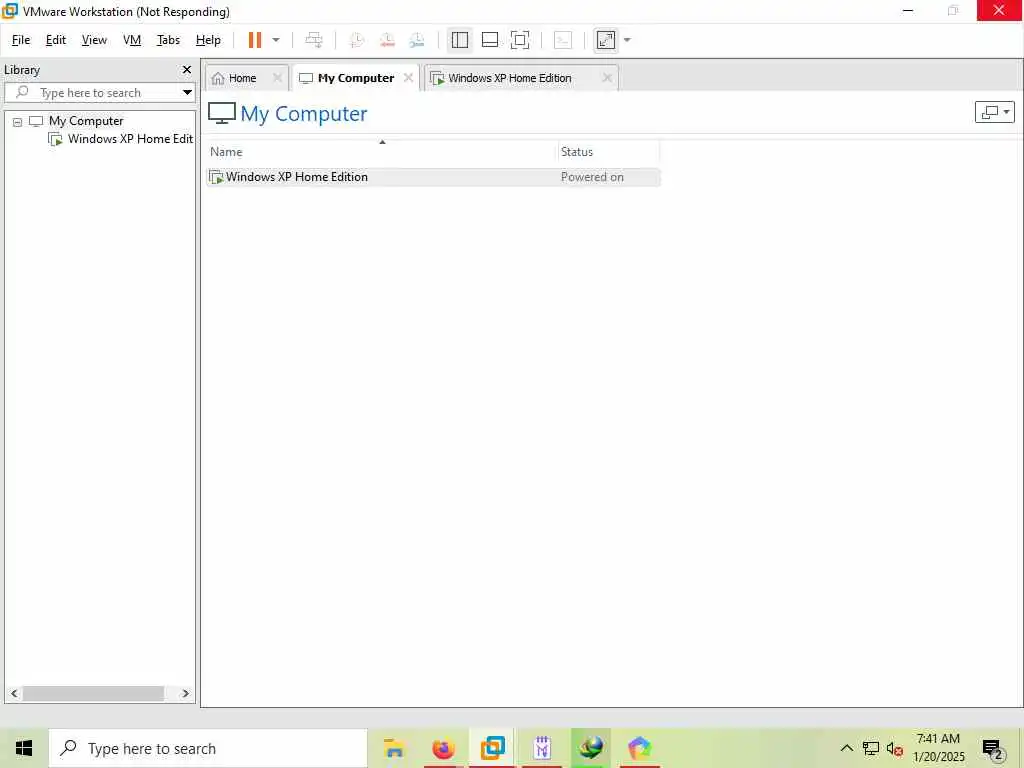Collapse the My Computer tree node

point(18,121)
